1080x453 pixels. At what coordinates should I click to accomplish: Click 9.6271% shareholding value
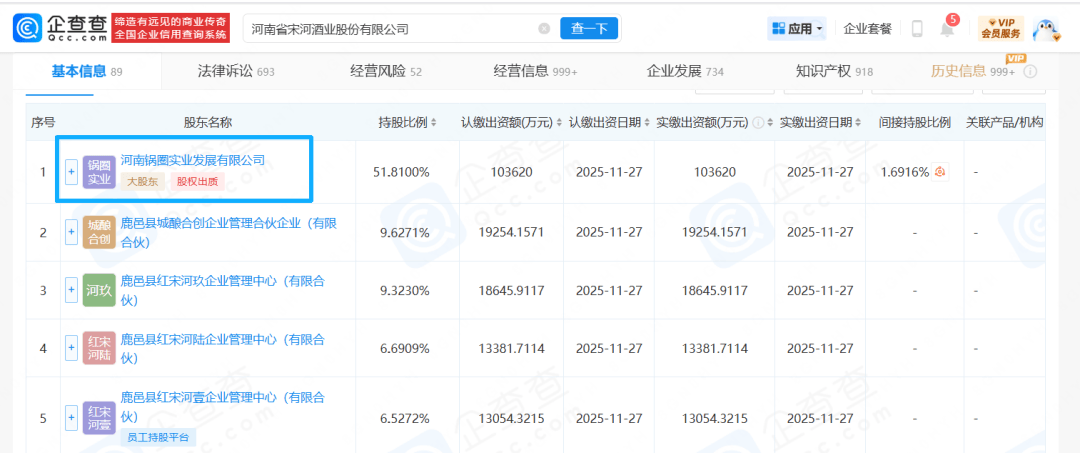(404, 233)
